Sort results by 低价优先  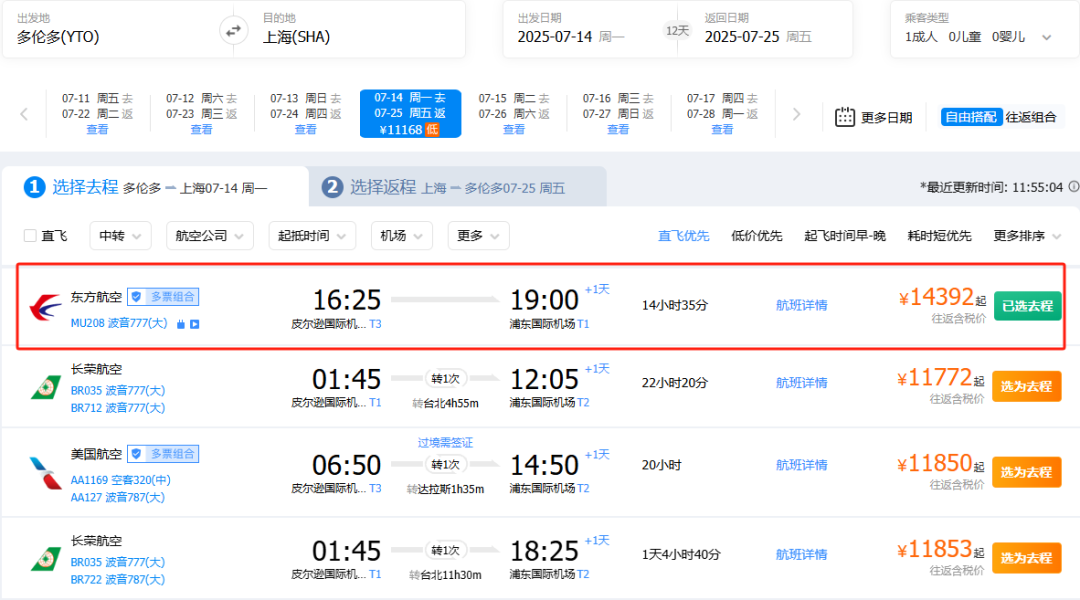pyautogui.click(x=756, y=236)
